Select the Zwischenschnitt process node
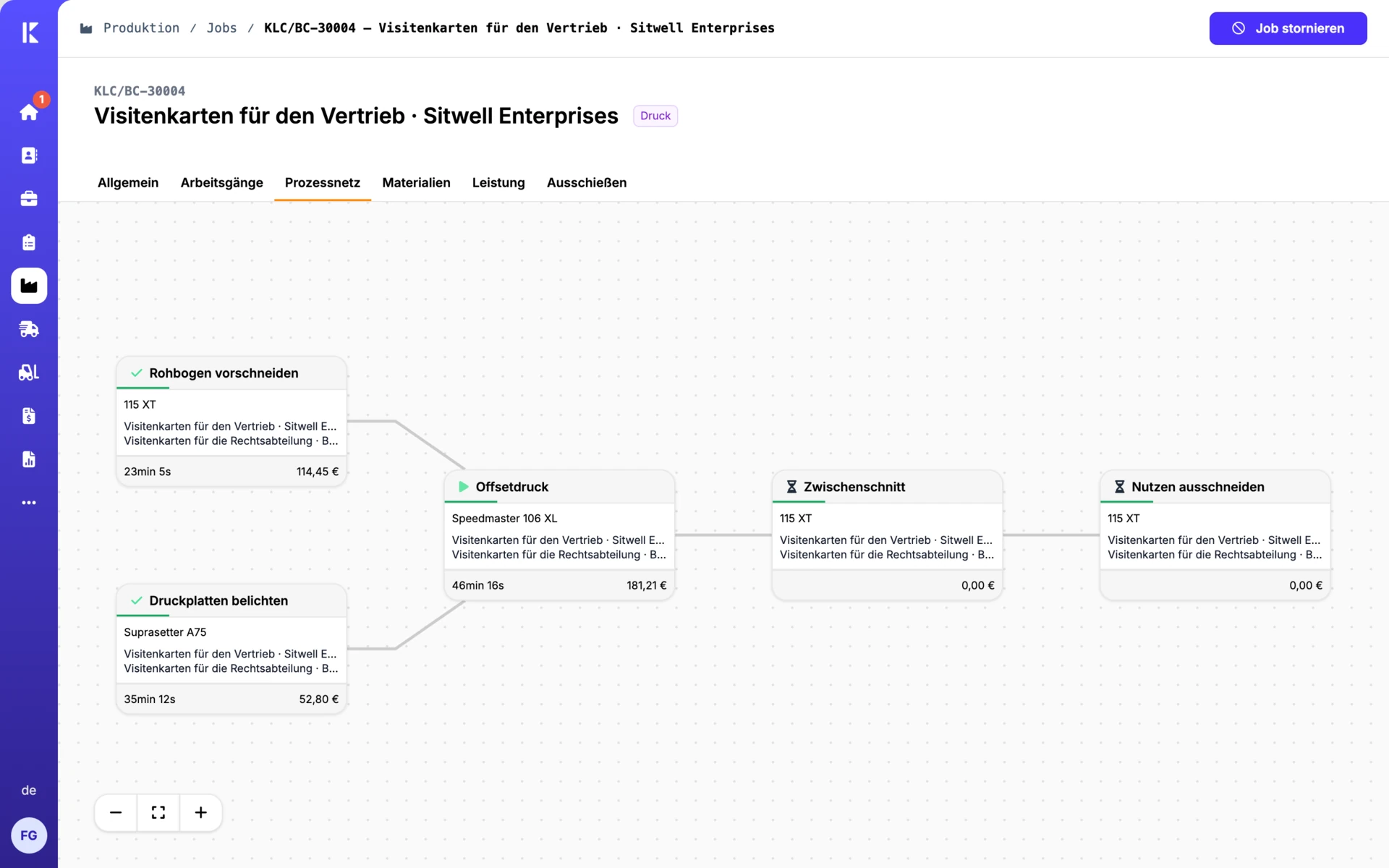1389x868 pixels. (x=887, y=535)
